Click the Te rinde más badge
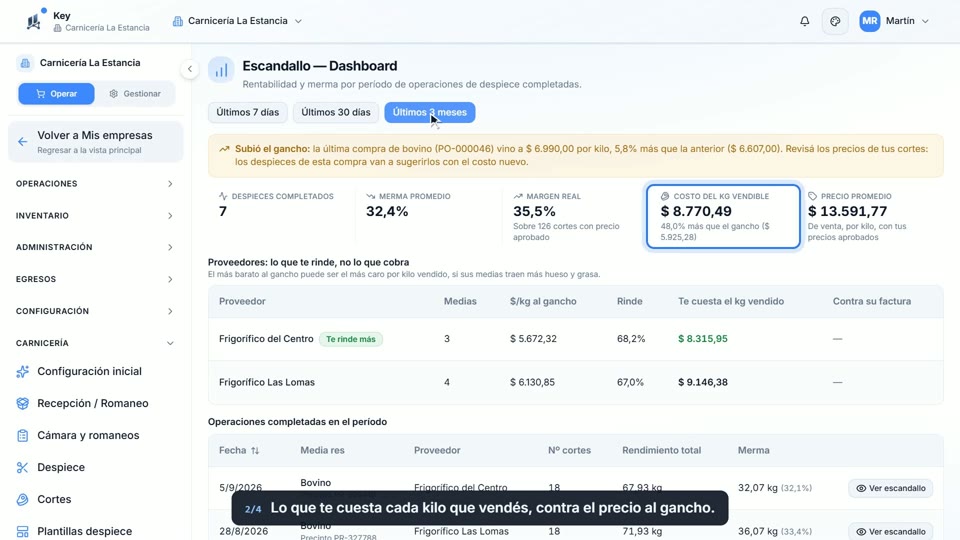960x540 pixels. tap(351, 339)
